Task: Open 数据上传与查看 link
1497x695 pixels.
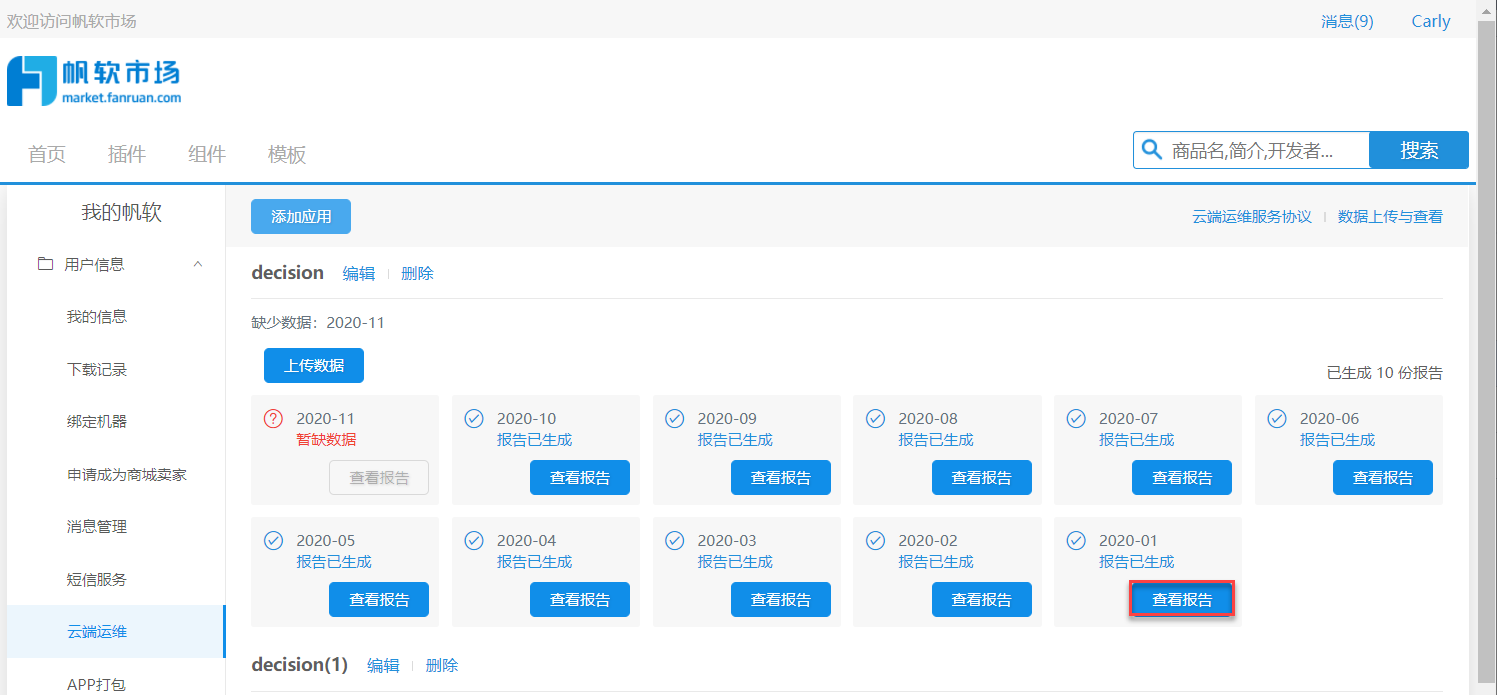Action: click(x=1390, y=216)
